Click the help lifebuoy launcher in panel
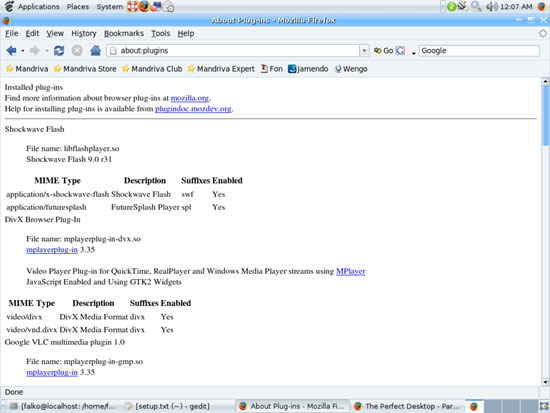Screen dimensions: 550x413 pyautogui.click(x=132, y=7)
